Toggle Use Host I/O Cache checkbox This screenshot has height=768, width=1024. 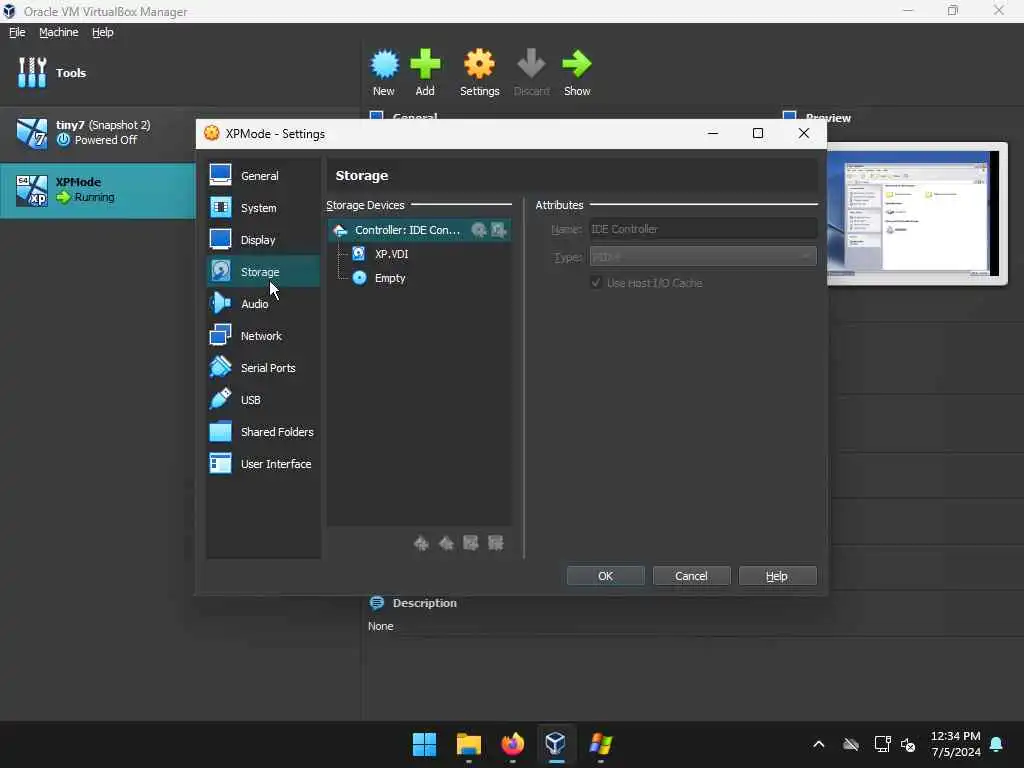[x=596, y=283]
